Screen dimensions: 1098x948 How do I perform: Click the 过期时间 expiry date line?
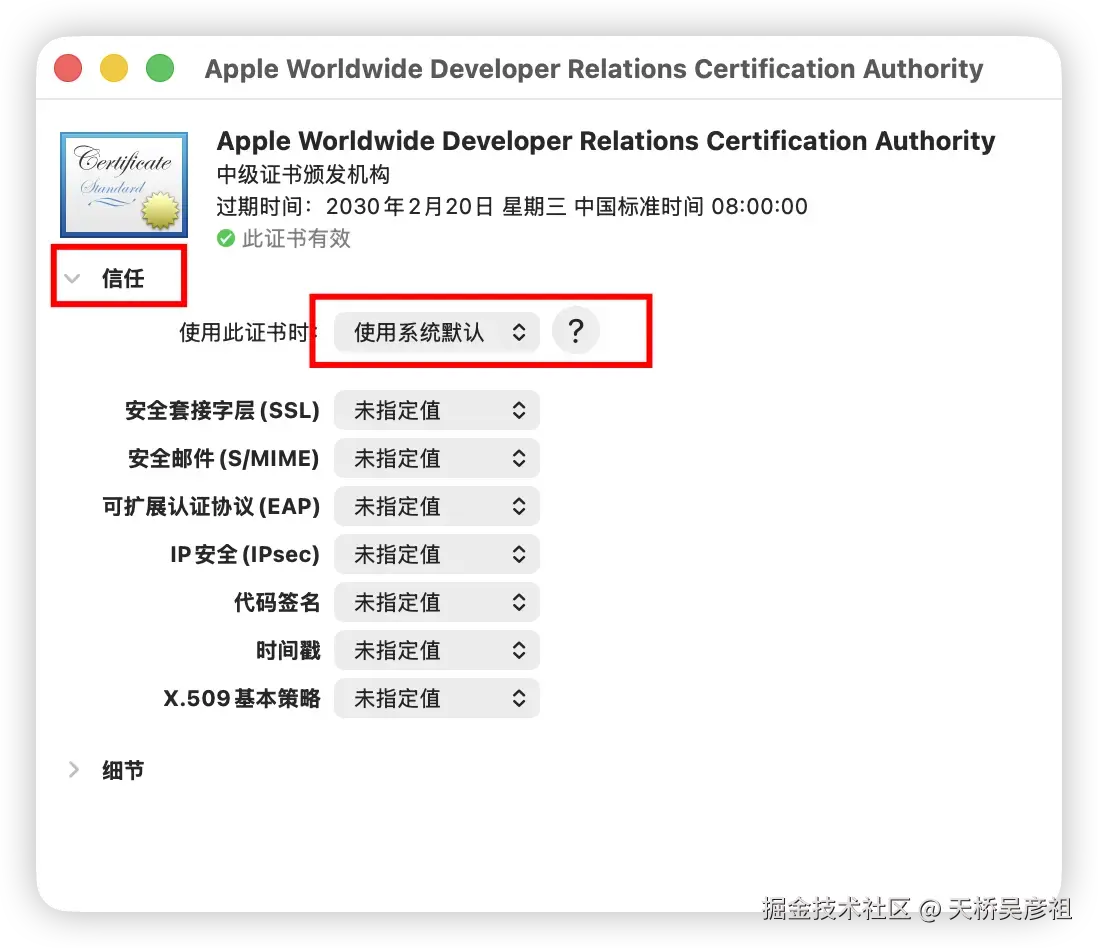(512, 207)
